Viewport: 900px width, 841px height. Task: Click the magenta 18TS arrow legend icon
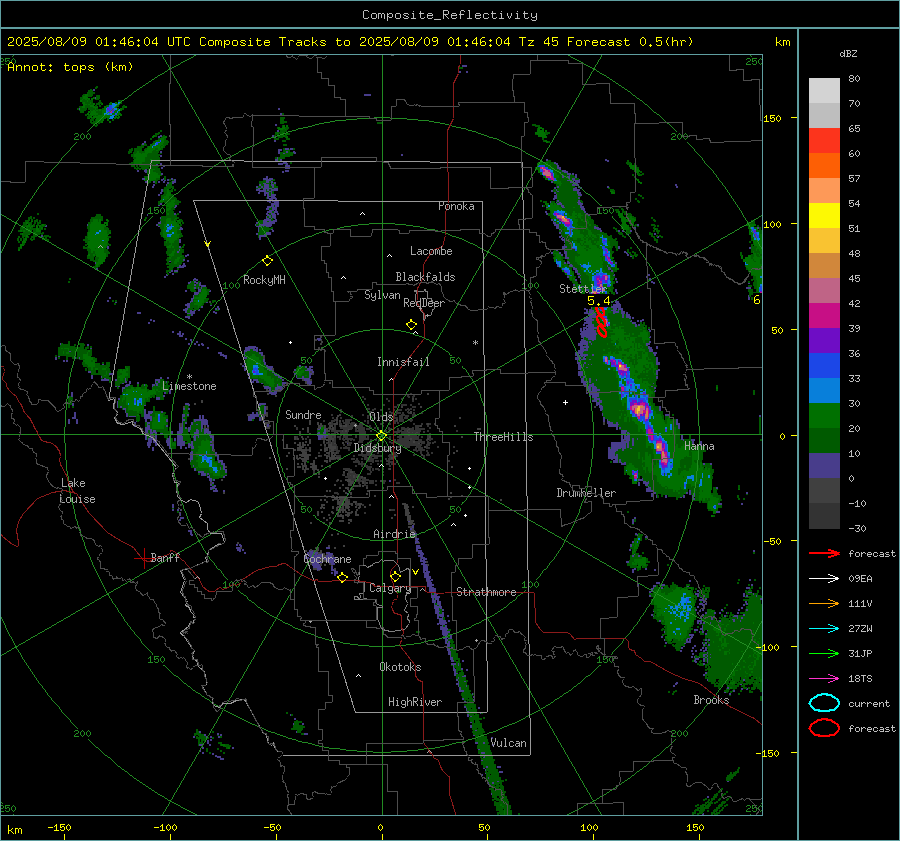824,679
